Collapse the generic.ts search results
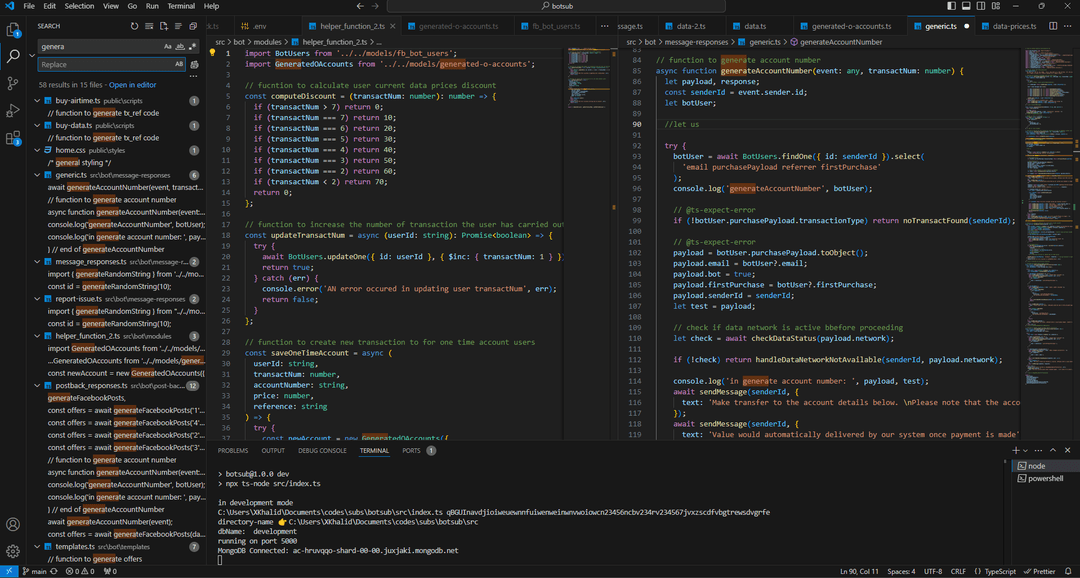This screenshot has width=1080, height=578. 37,175
